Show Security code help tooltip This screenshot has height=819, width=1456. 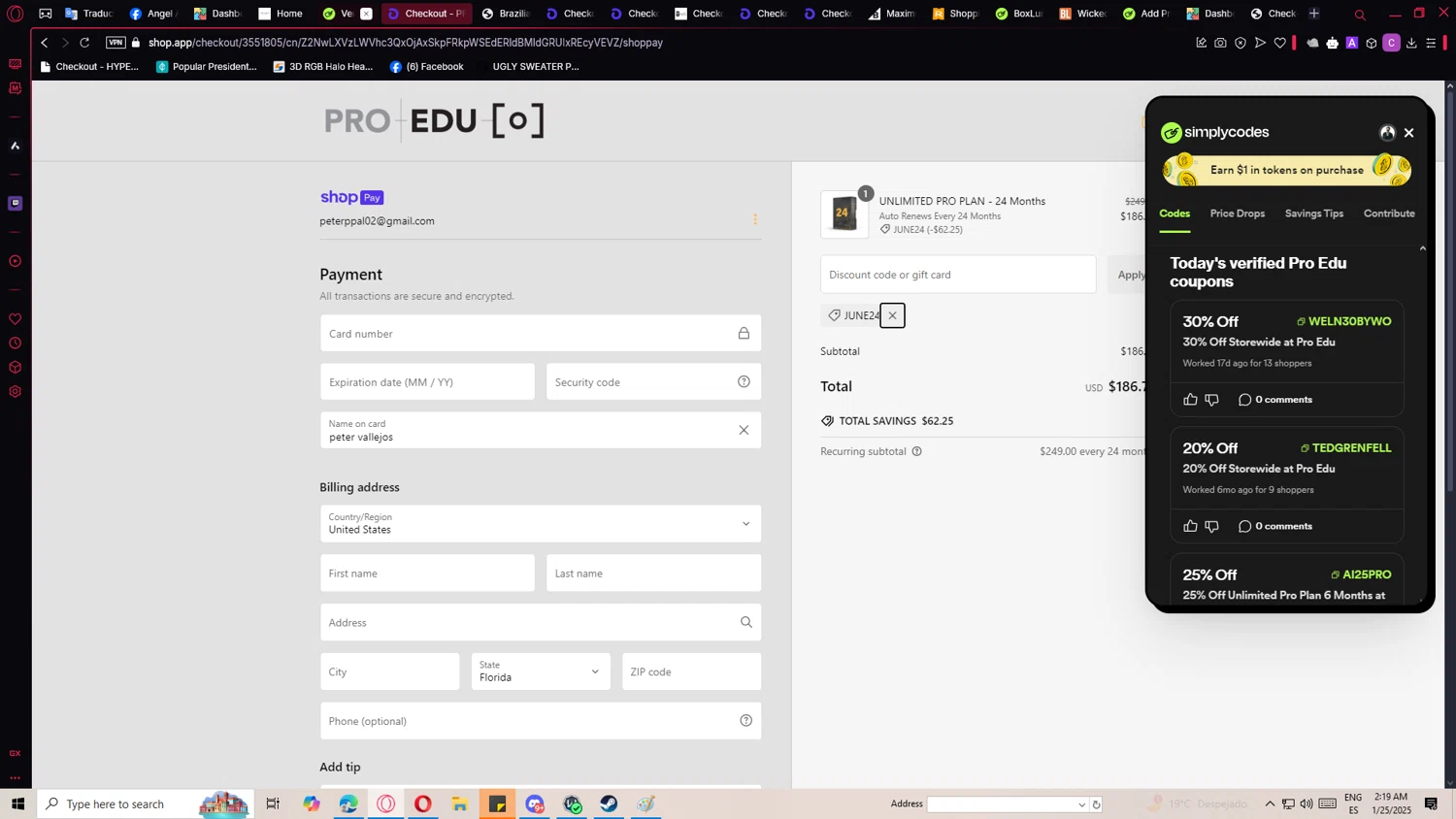pyautogui.click(x=744, y=382)
